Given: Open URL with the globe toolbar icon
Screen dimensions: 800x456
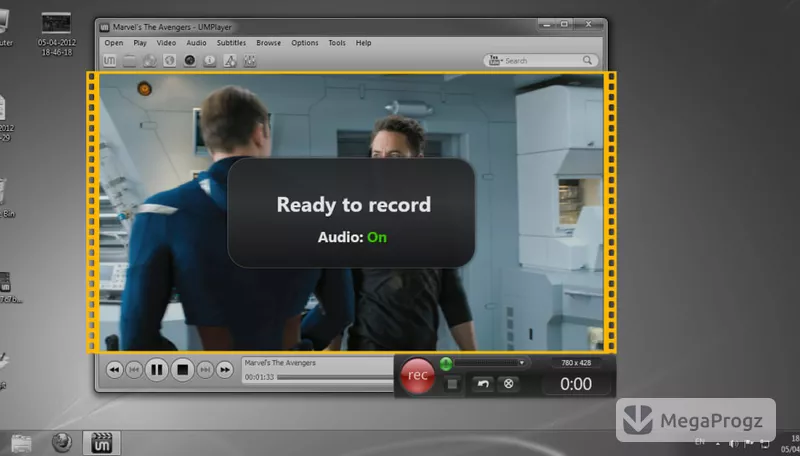Looking at the screenshot, I should pos(169,61).
